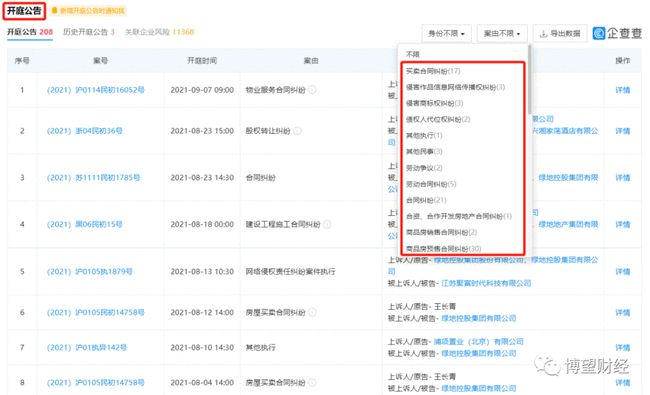Click 详情 for the 黑06民初15号 row
This screenshot has height=395, width=650.
tap(623, 224)
